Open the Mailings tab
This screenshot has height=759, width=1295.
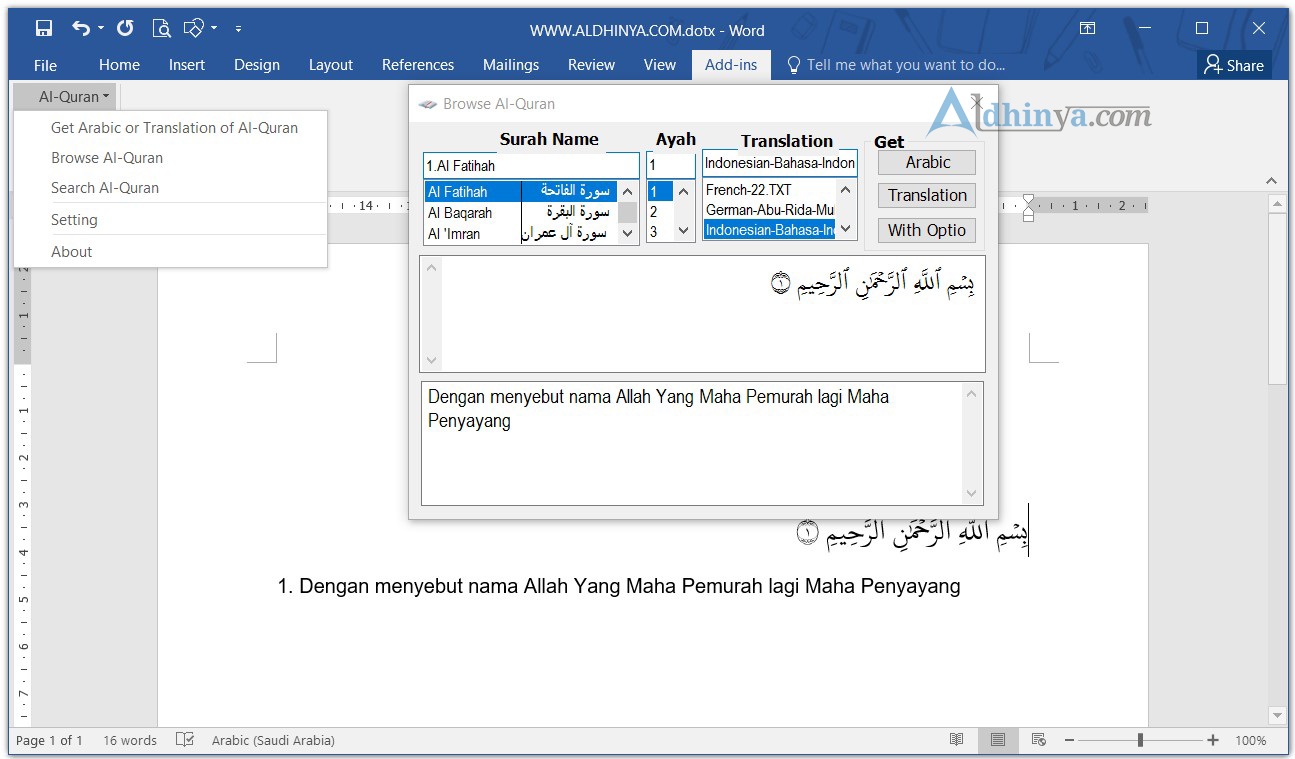pos(511,65)
